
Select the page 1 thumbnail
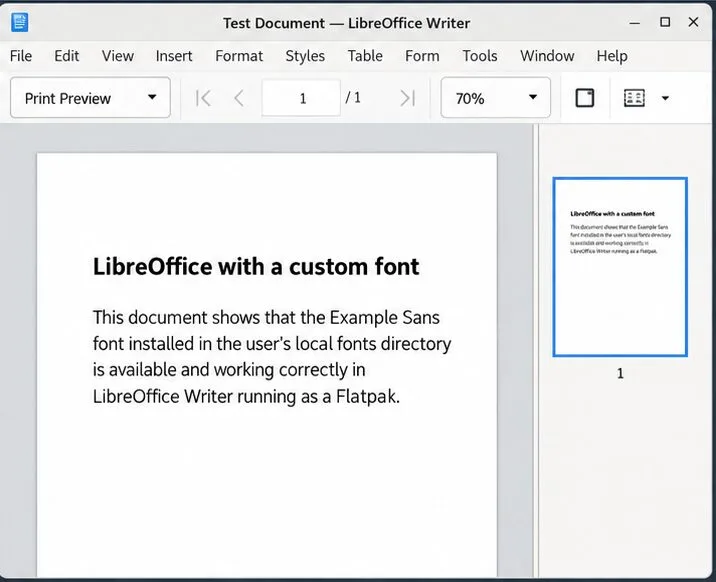click(620, 267)
